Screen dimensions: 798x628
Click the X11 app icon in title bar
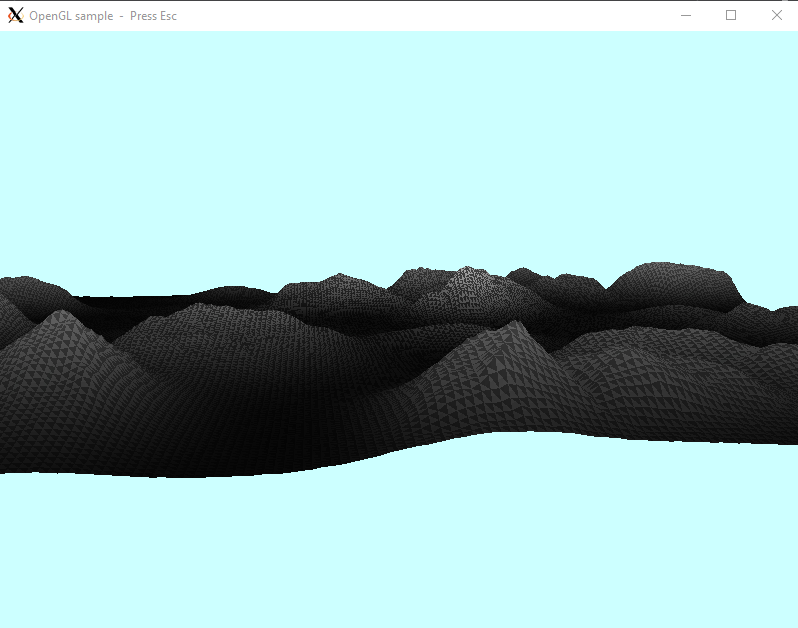(x=16, y=16)
